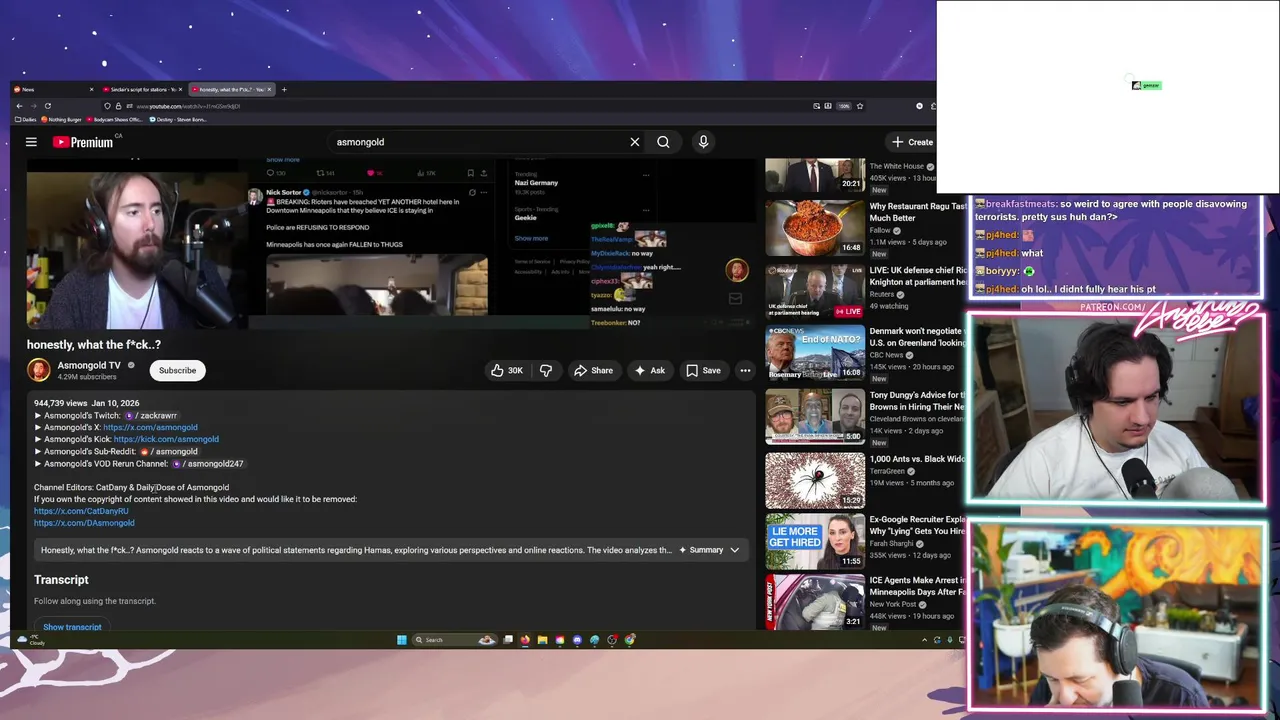This screenshot has height=720, width=1280.
Task: Open Task View from taskbar
Action: [508, 640]
